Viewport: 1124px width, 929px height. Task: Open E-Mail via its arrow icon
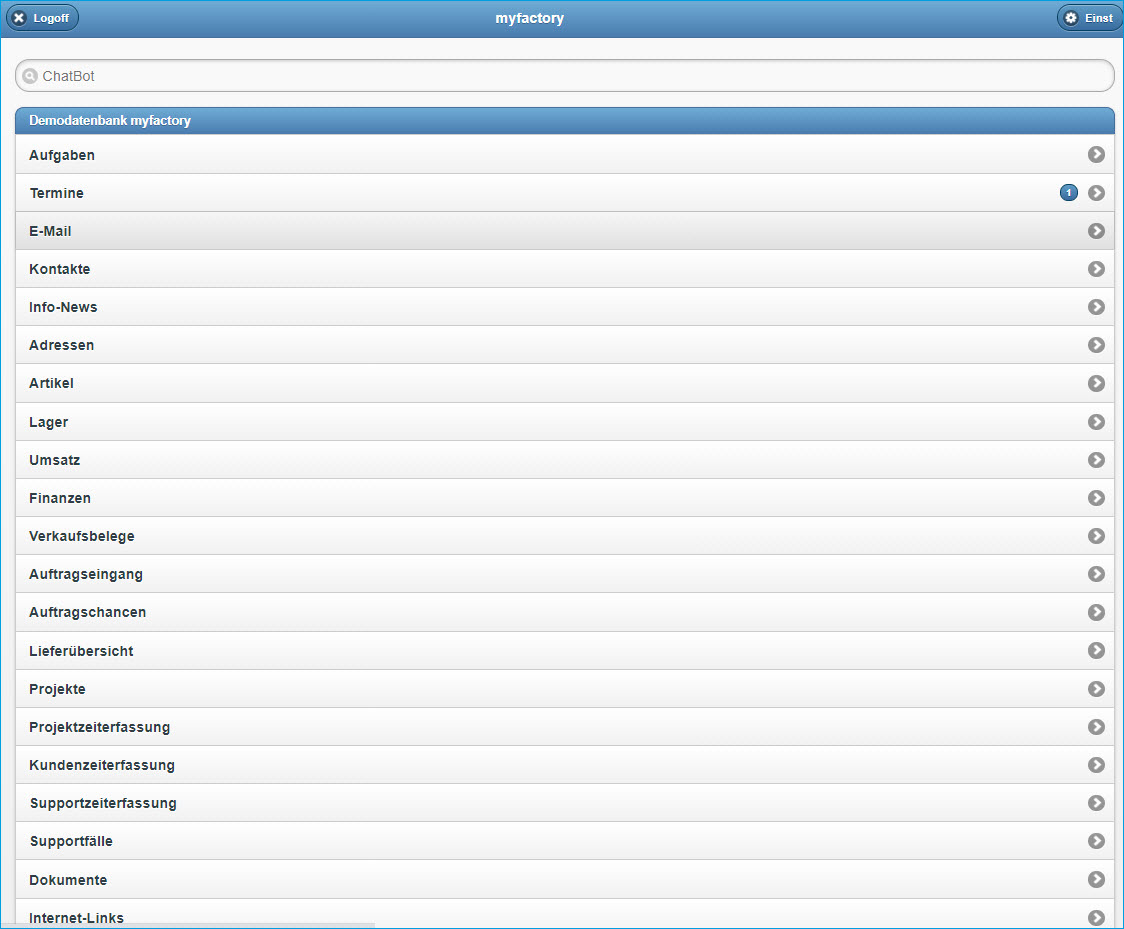pos(1096,231)
